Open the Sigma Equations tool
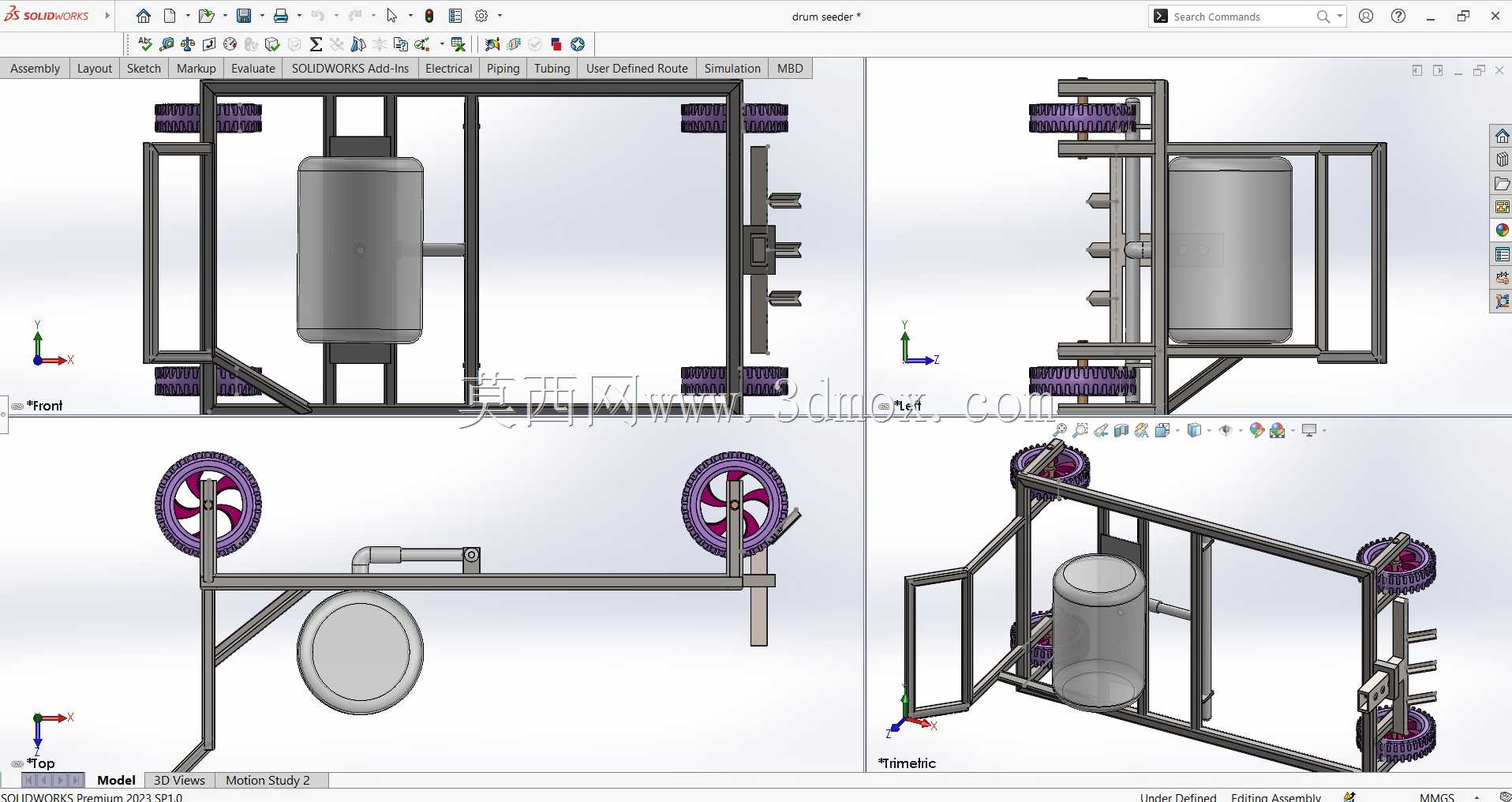Screen dimensions: 1512x802 coord(316,44)
